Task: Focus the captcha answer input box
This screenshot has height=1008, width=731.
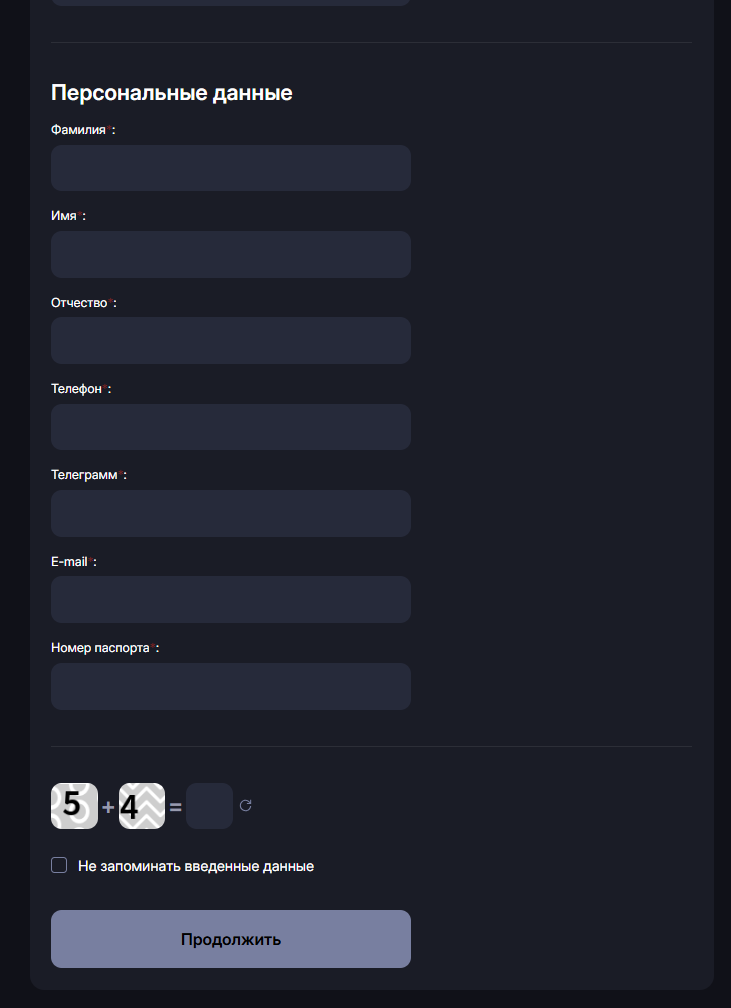Action: pos(209,806)
